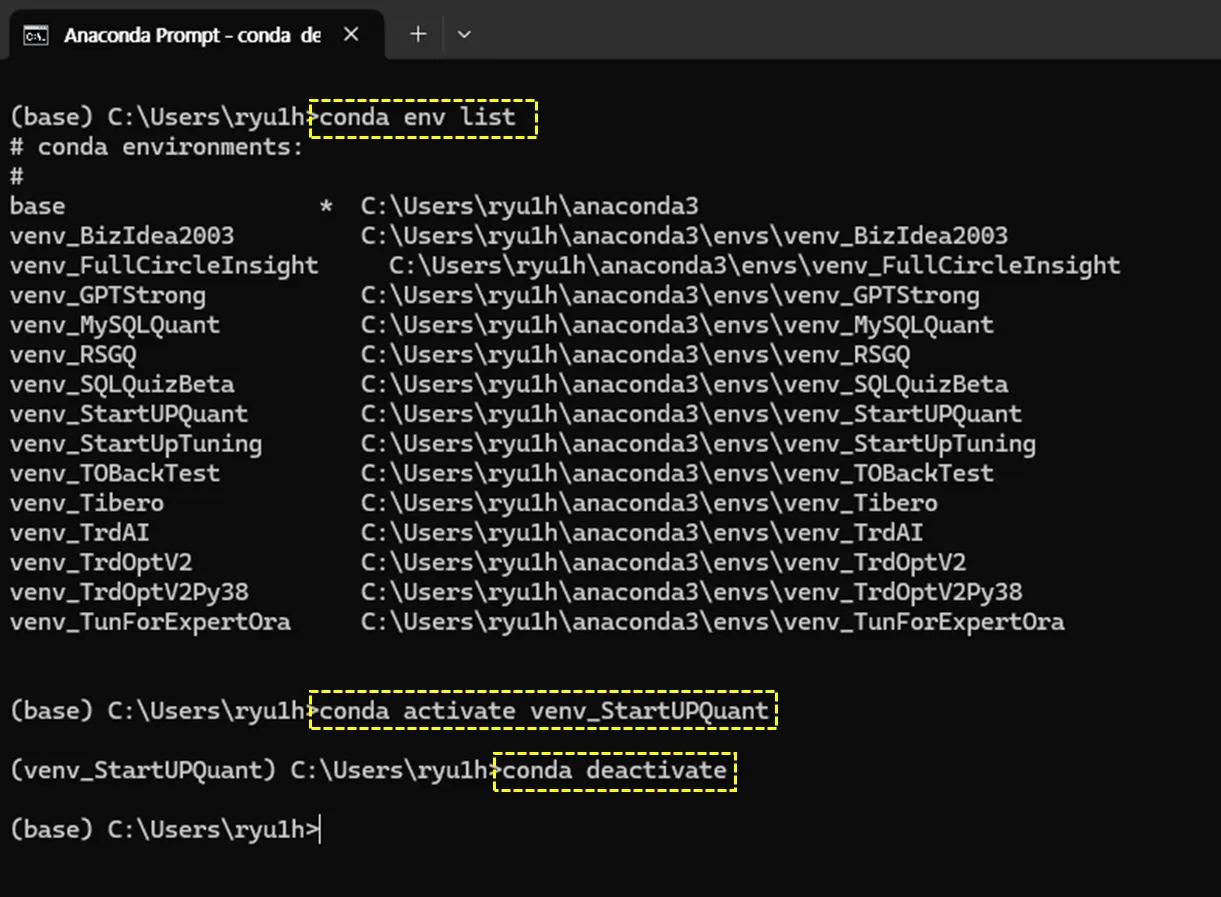1221x897 pixels.
Task: Click the (venv_StartUPQuant) prompt prefix
Action: (x=143, y=771)
